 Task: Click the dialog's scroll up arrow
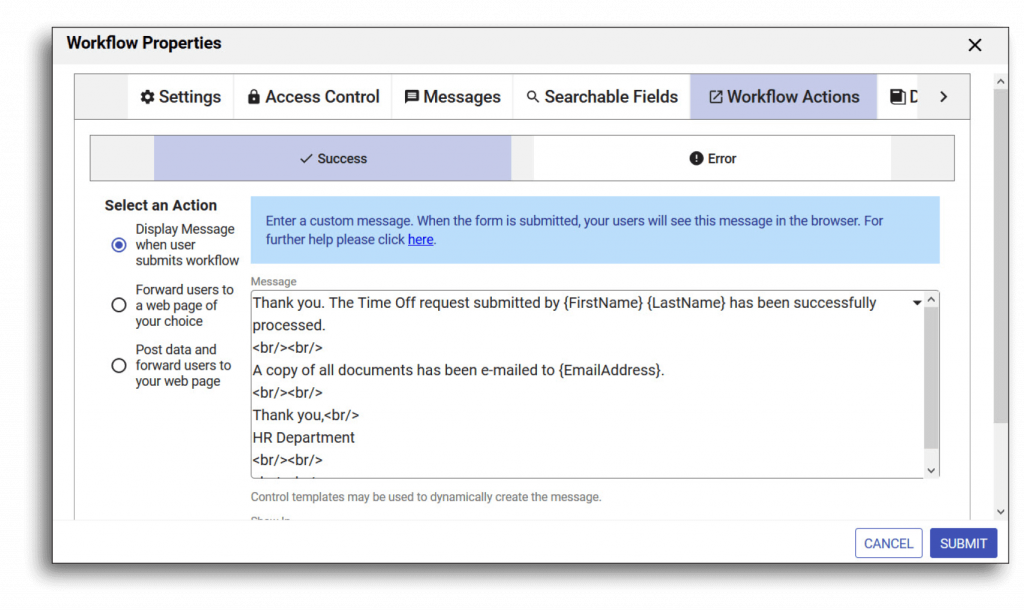coord(1000,82)
